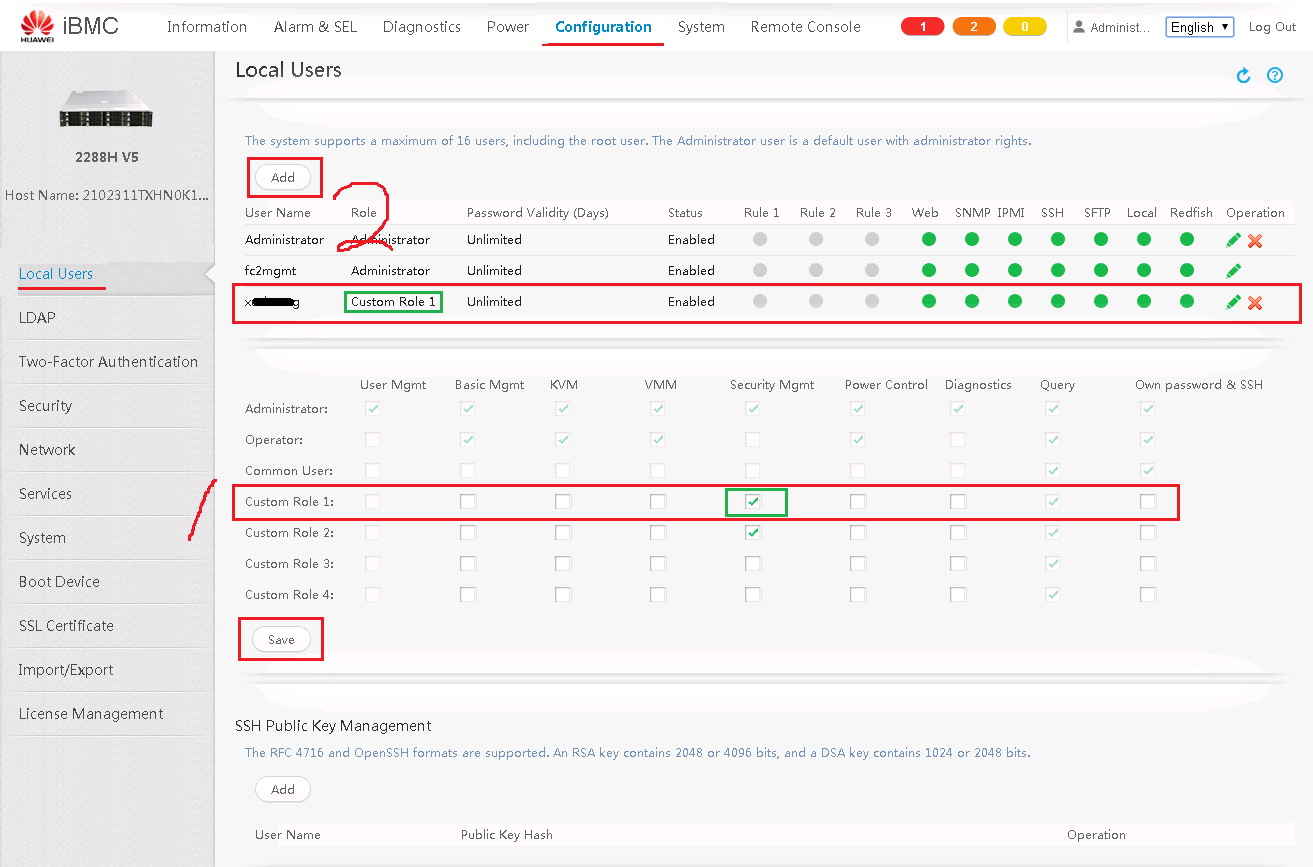
Task: Edit the Administrator user with pencil icon
Action: [1234, 240]
